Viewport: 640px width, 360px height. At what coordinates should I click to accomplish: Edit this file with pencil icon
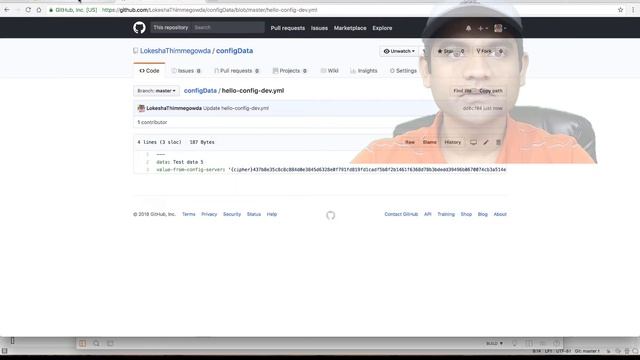click(486, 142)
